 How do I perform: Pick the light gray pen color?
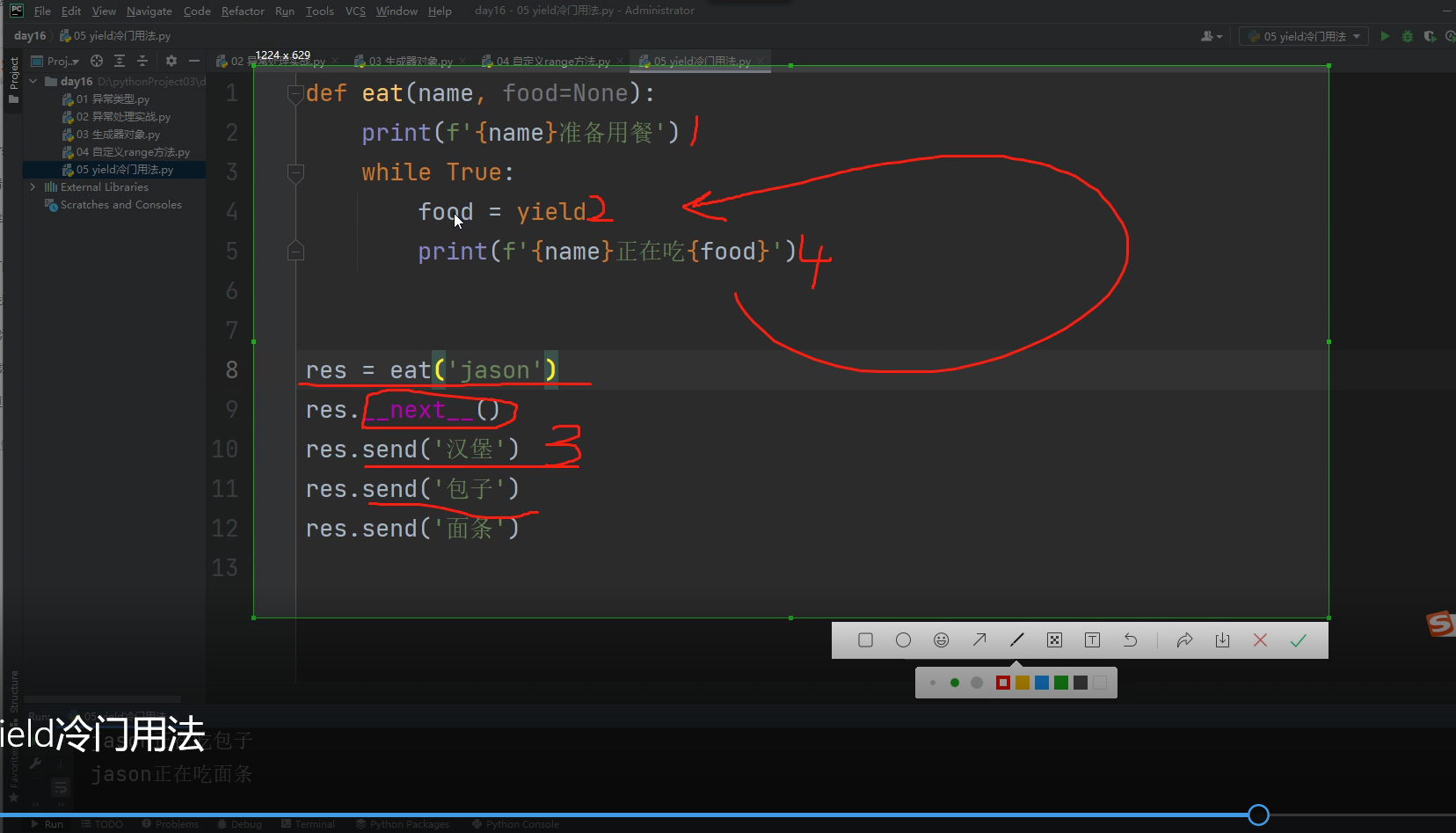pos(1100,683)
